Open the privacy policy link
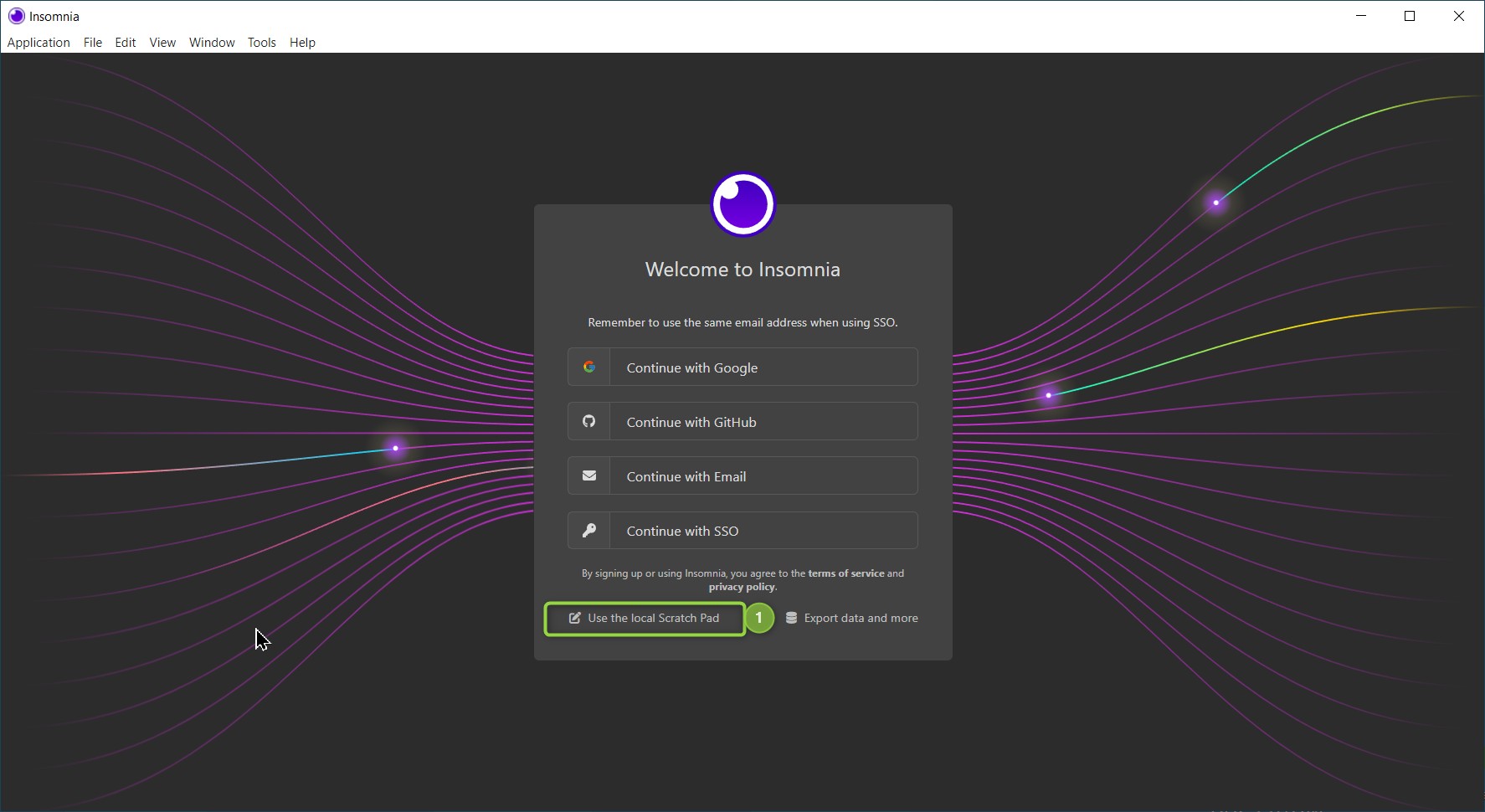Viewport: 1485px width, 812px height. click(x=742, y=587)
